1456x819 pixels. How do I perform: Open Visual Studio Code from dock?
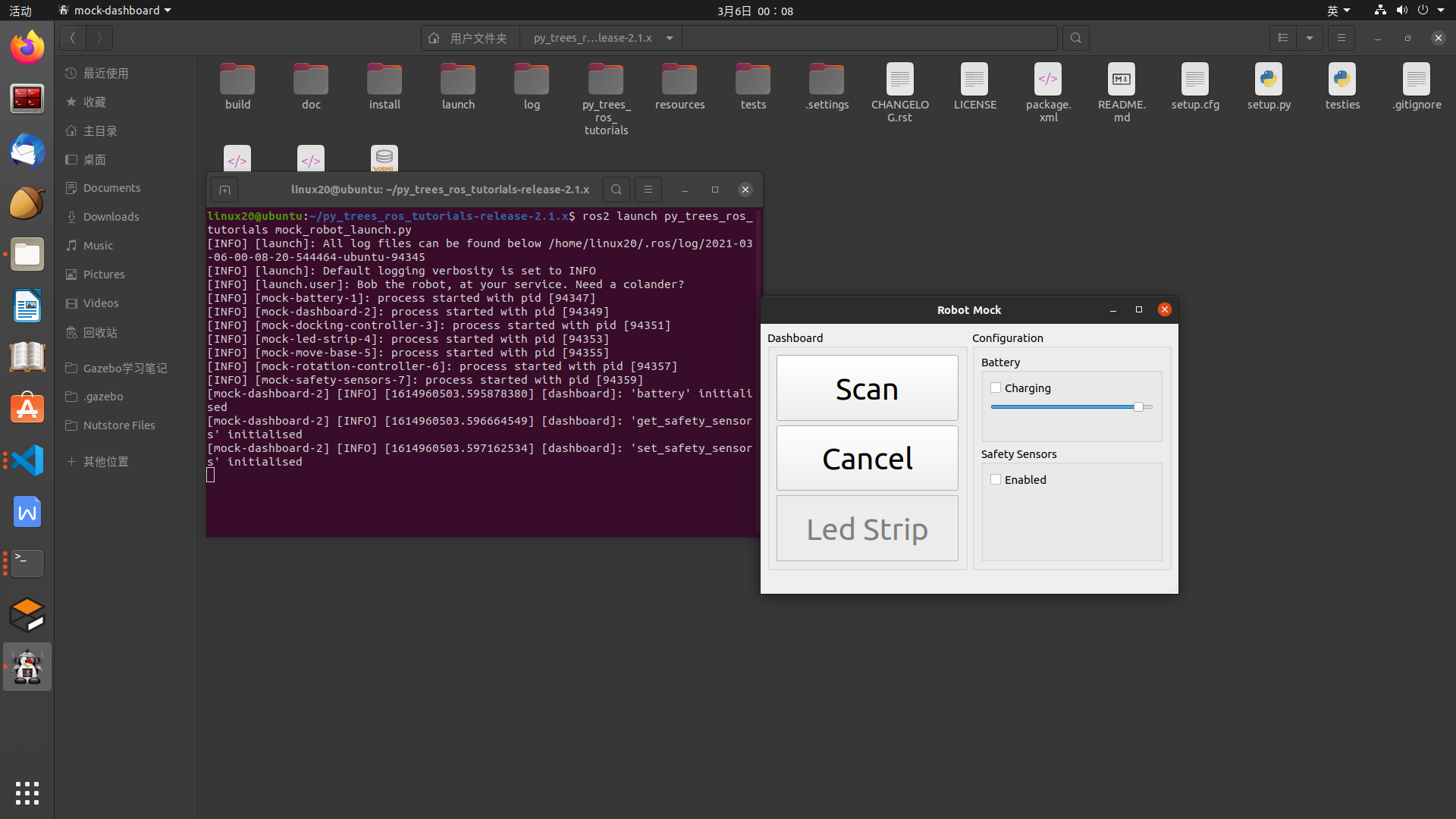pyautogui.click(x=27, y=460)
